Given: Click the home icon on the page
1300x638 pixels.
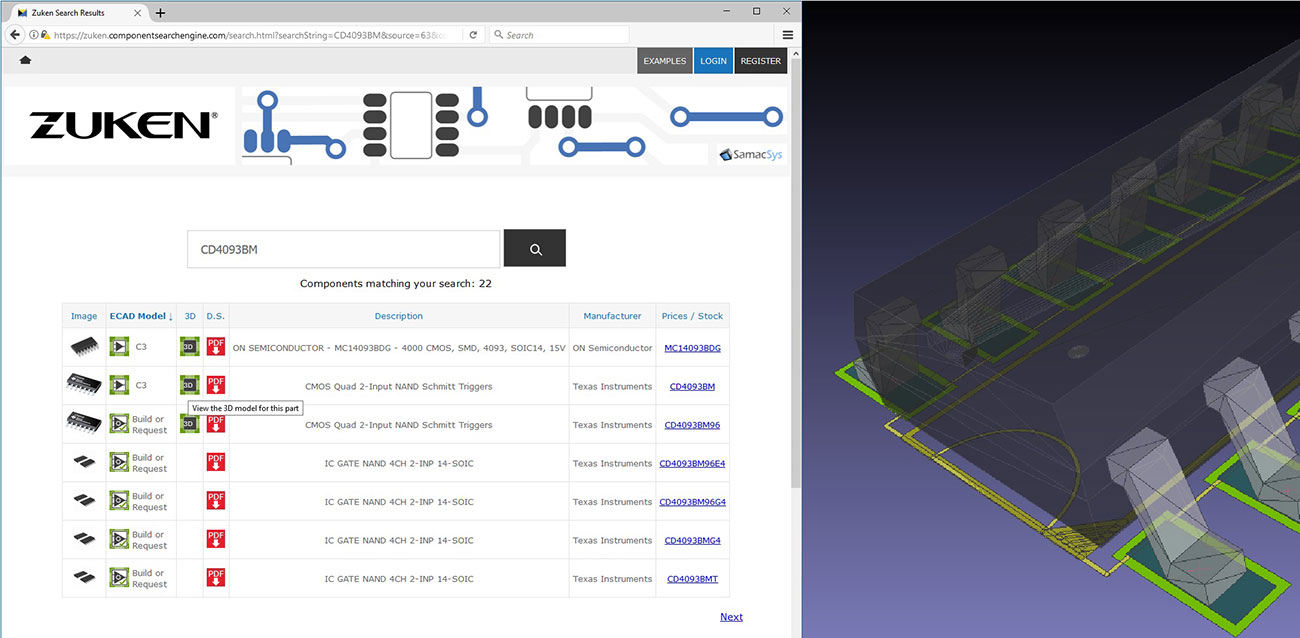Looking at the screenshot, I should coord(25,60).
